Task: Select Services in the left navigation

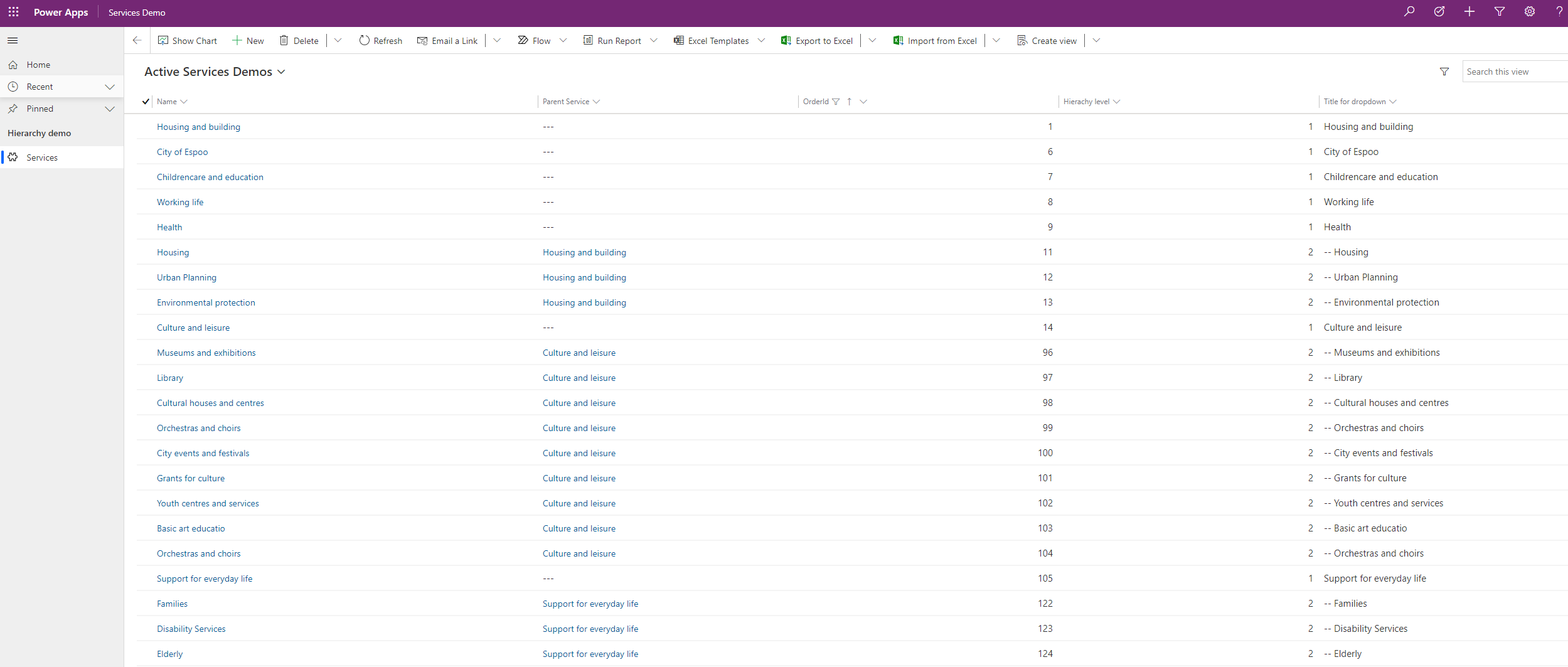Action: [x=42, y=157]
